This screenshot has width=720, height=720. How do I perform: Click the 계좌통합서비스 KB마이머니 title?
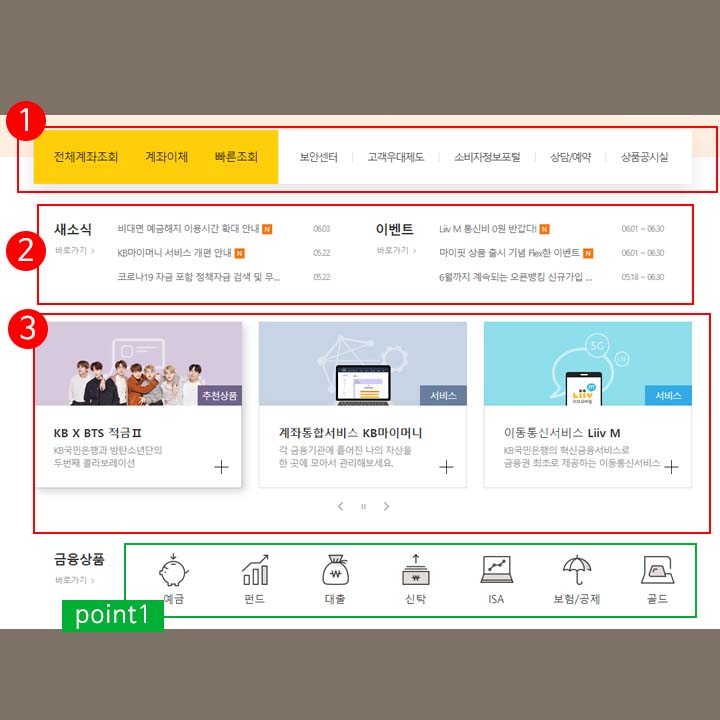pos(350,433)
